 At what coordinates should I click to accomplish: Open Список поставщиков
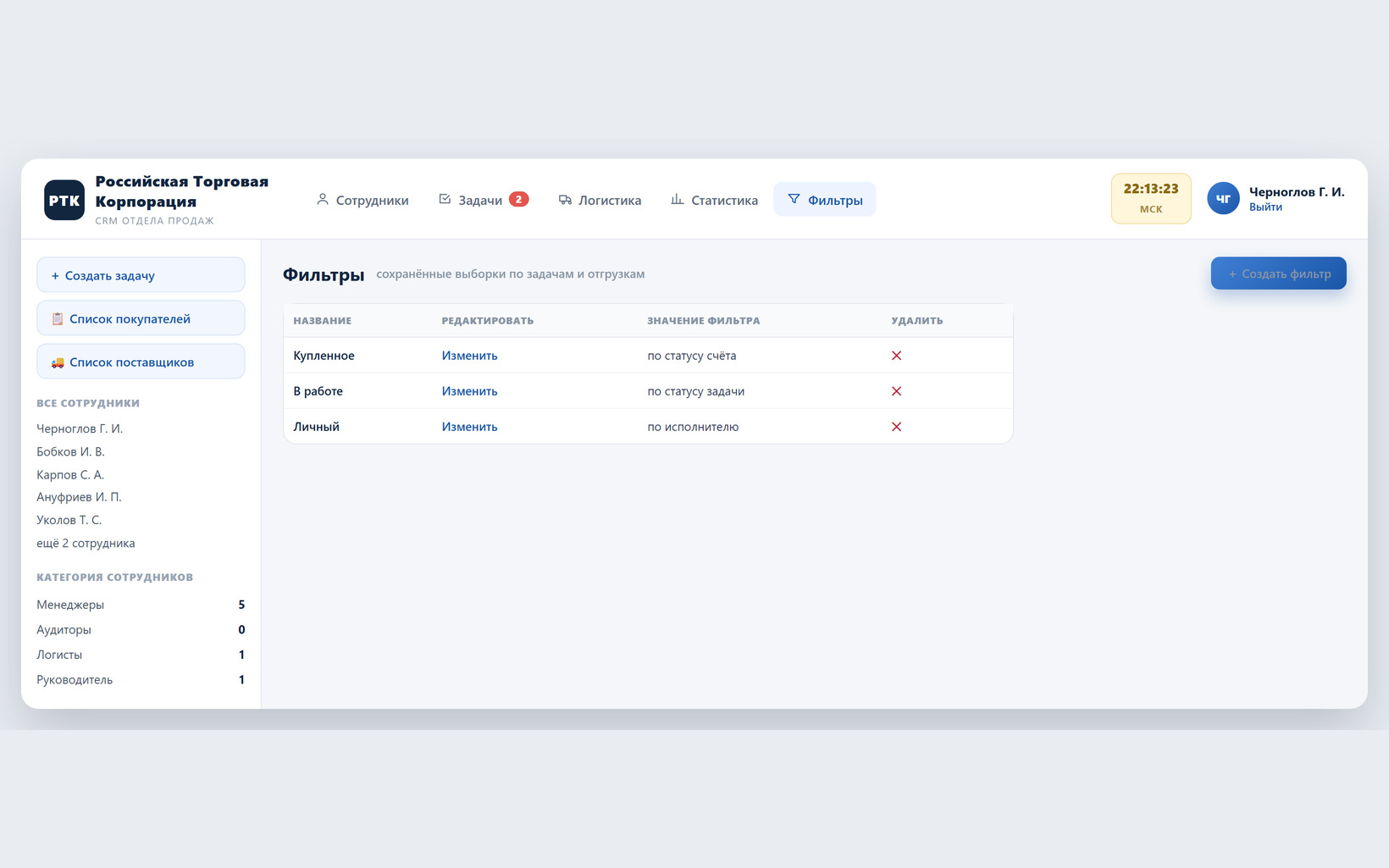pos(141,362)
